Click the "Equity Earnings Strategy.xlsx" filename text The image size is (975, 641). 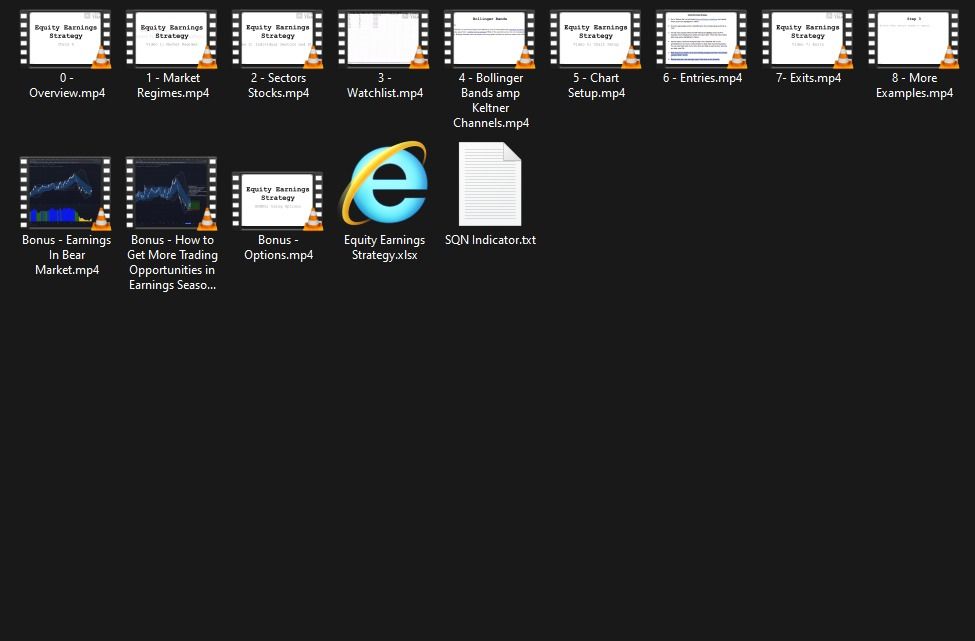pyautogui.click(x=384, y=247)
